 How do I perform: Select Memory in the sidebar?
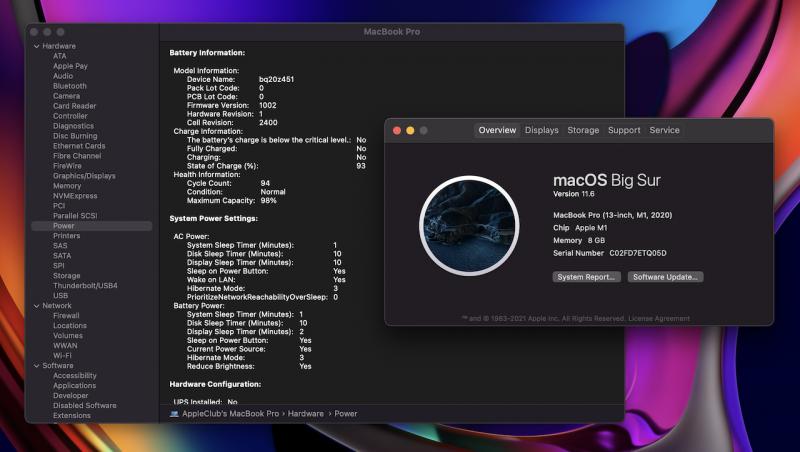[x=67, y=186]
